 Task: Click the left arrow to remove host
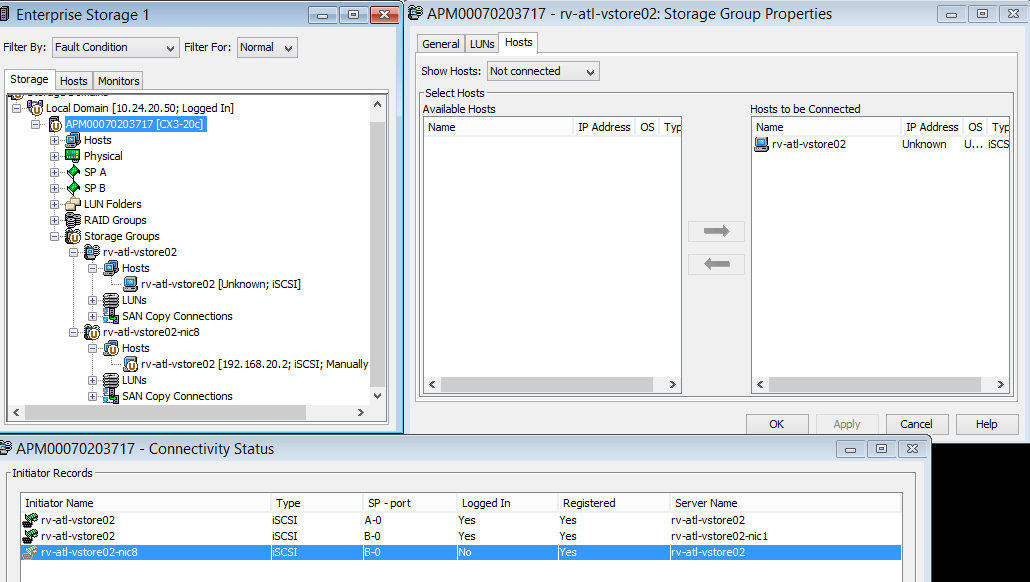click(716, 264)
